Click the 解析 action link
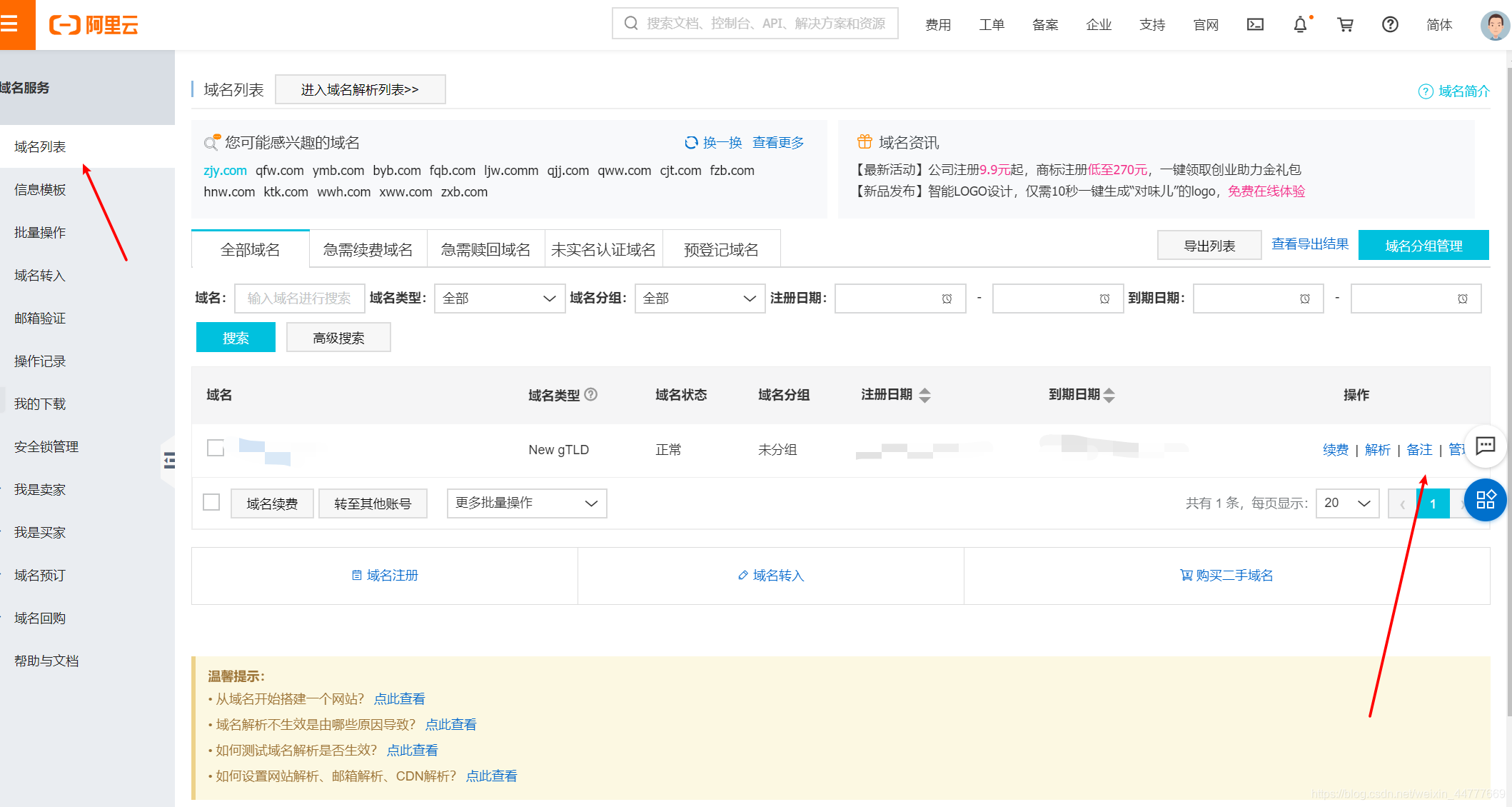The image size is (1512, 807). [1378, 449]
